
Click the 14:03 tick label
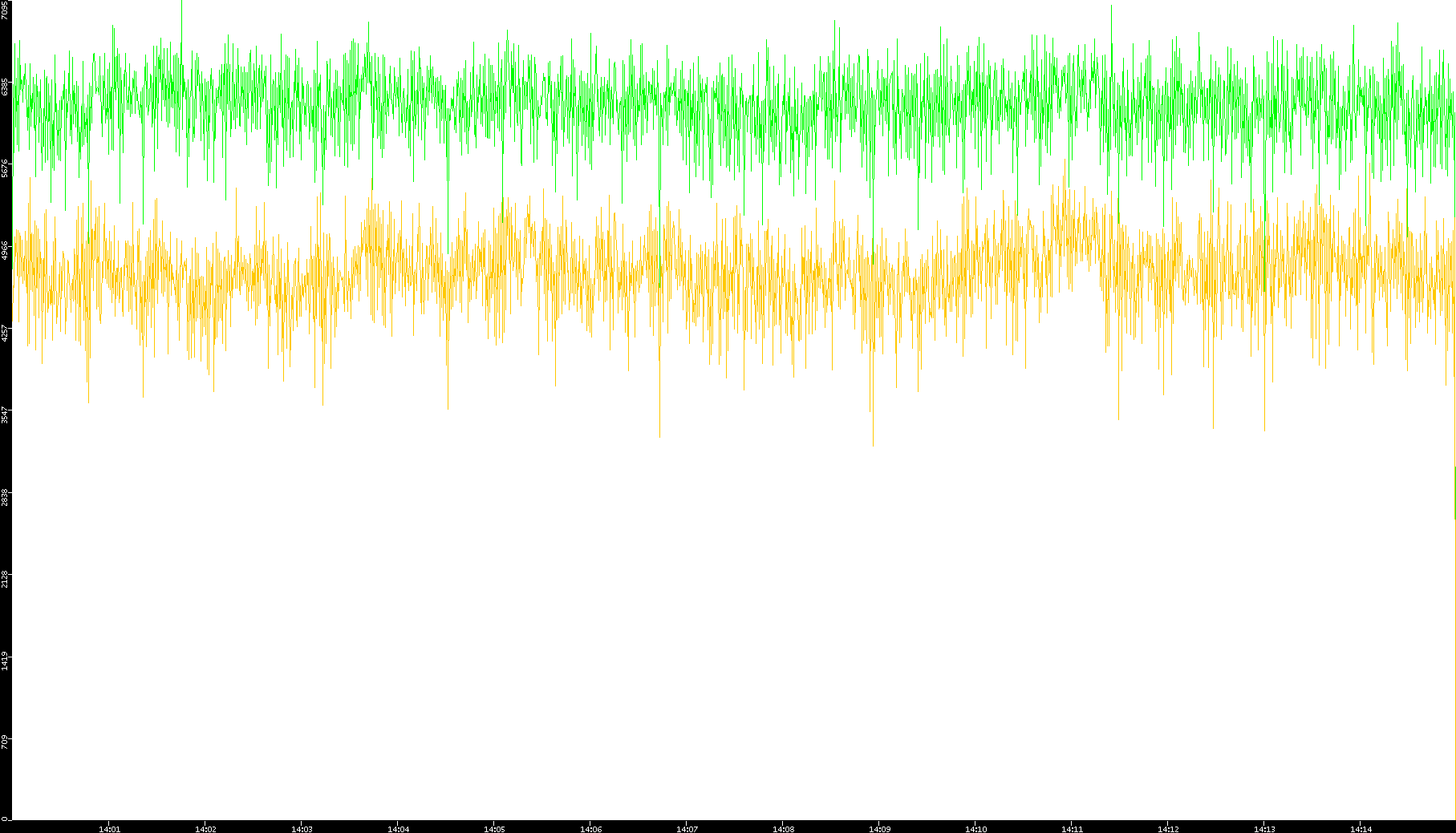point(302,828)
